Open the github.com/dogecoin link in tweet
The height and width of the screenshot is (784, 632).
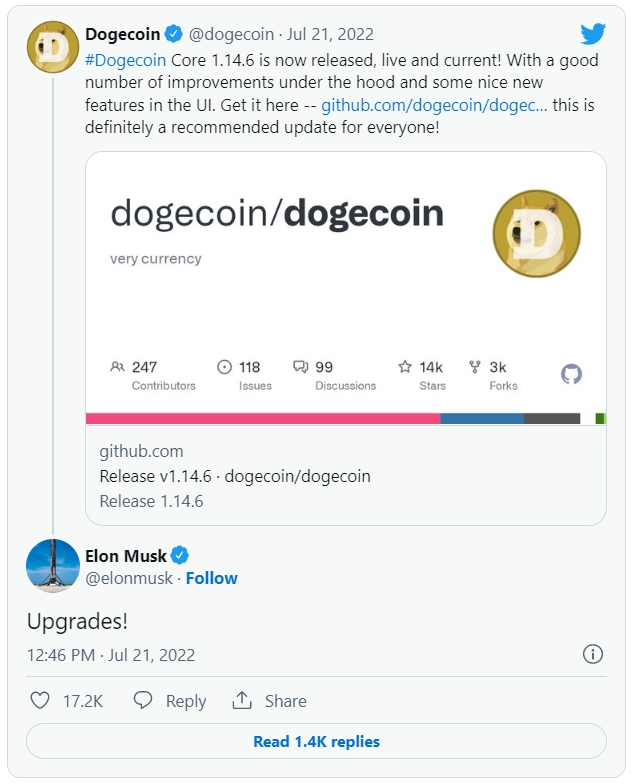(434, 104)
